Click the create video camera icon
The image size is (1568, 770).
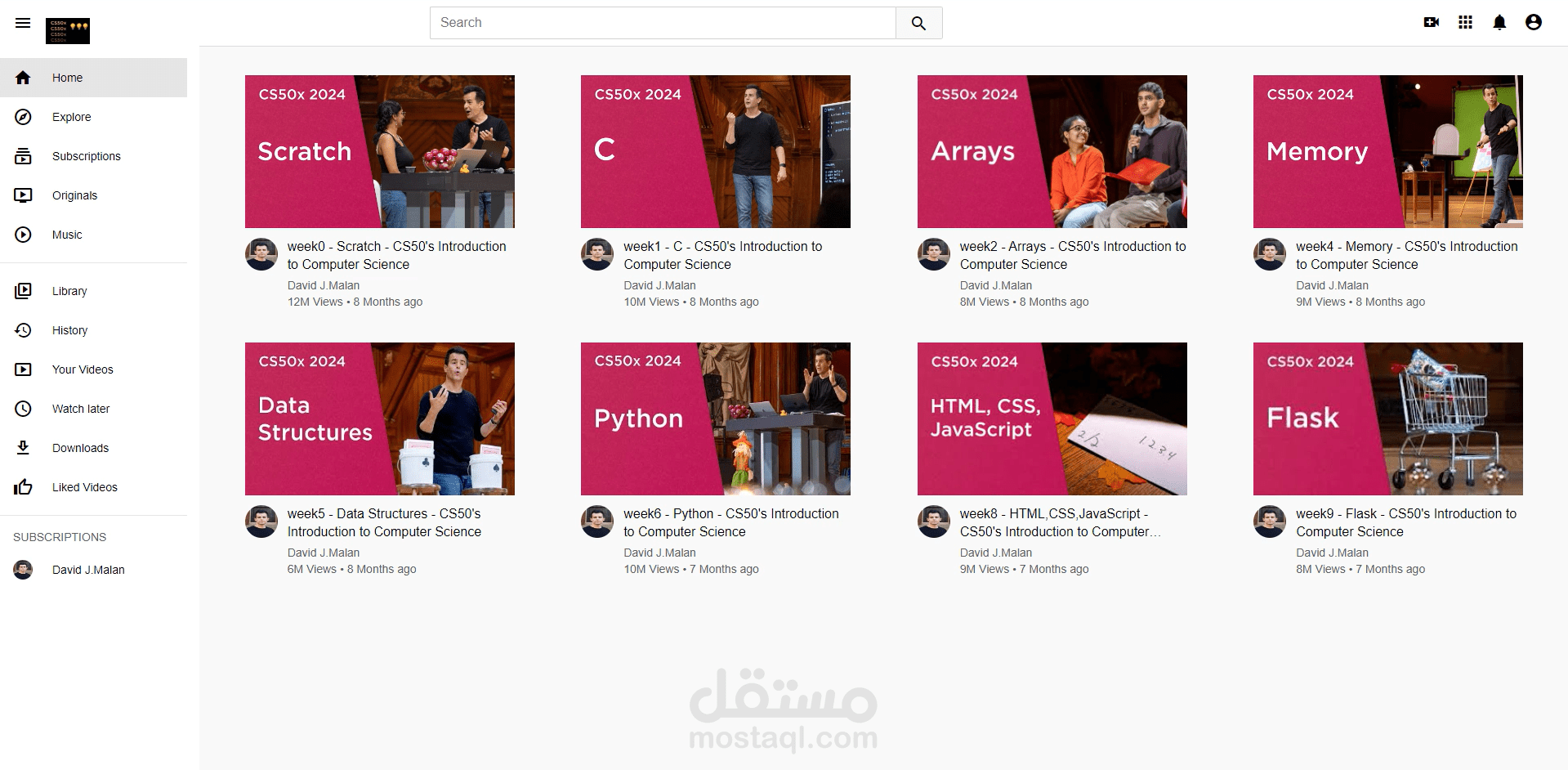(x=1432, y=23)
